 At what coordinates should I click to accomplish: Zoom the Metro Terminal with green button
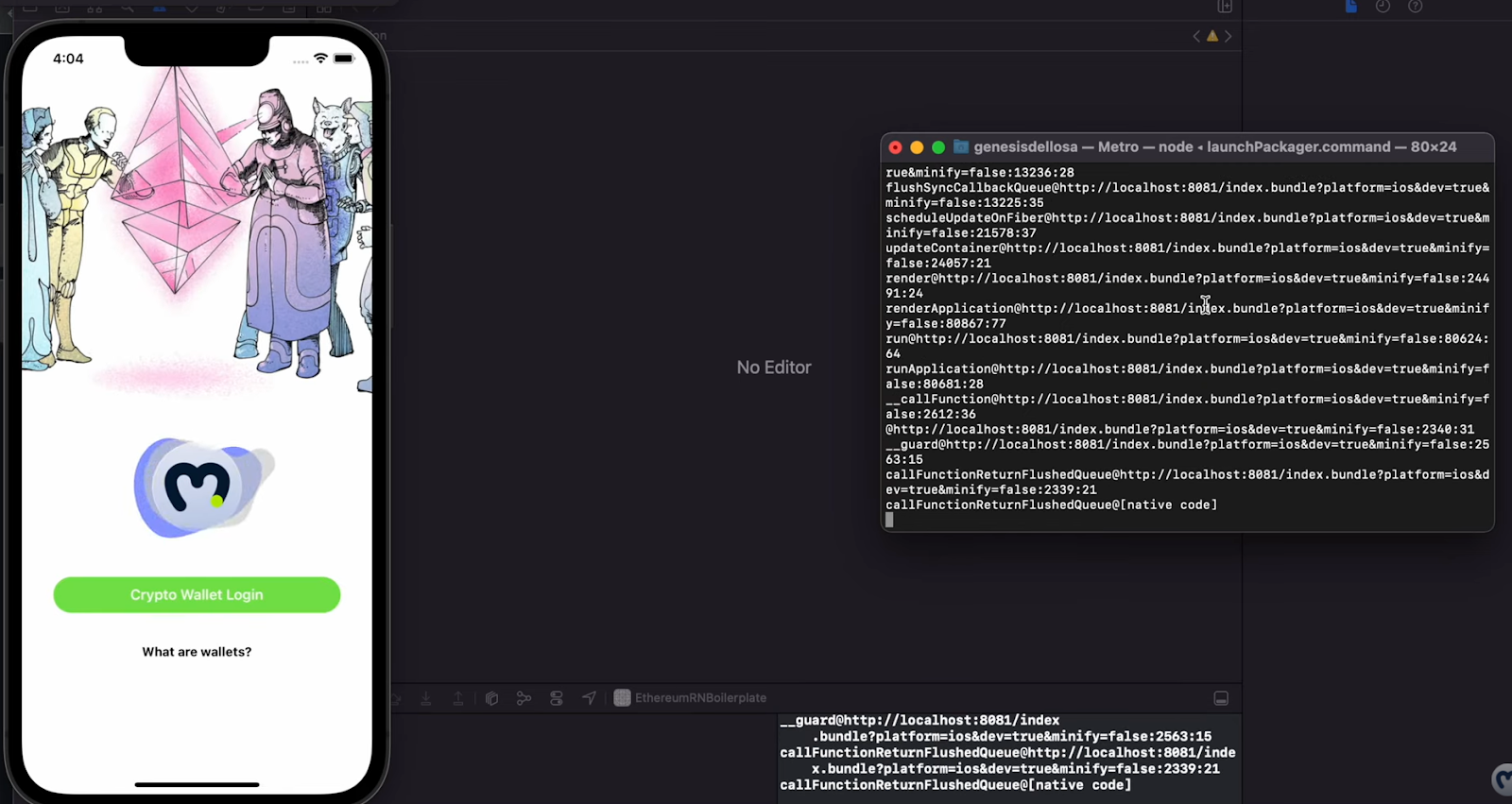click(x=938, y=147)
